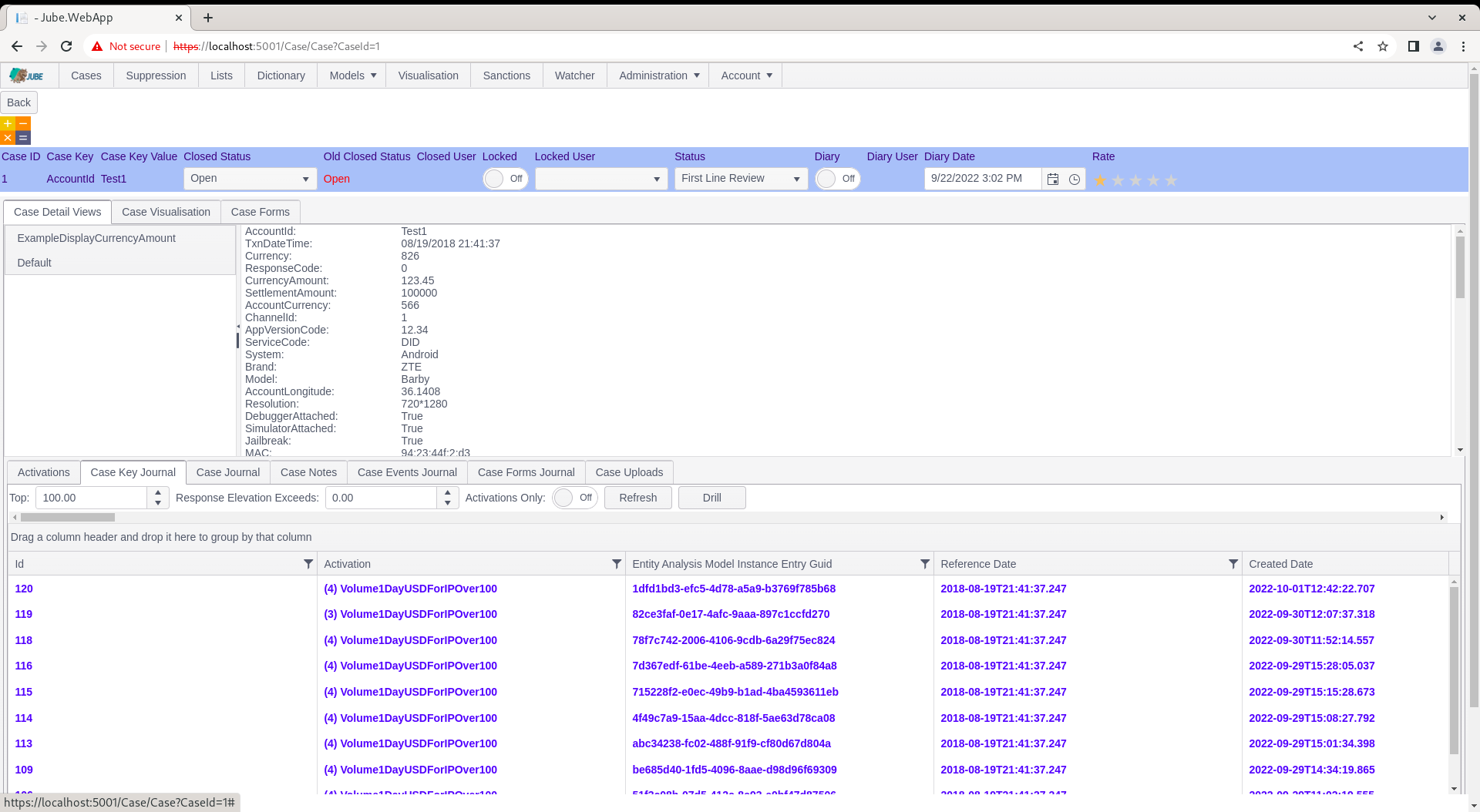Viewport: 1480px width, 812px height.
Task: Open the Models menu dropdown
Action: [x=352, y=75]
